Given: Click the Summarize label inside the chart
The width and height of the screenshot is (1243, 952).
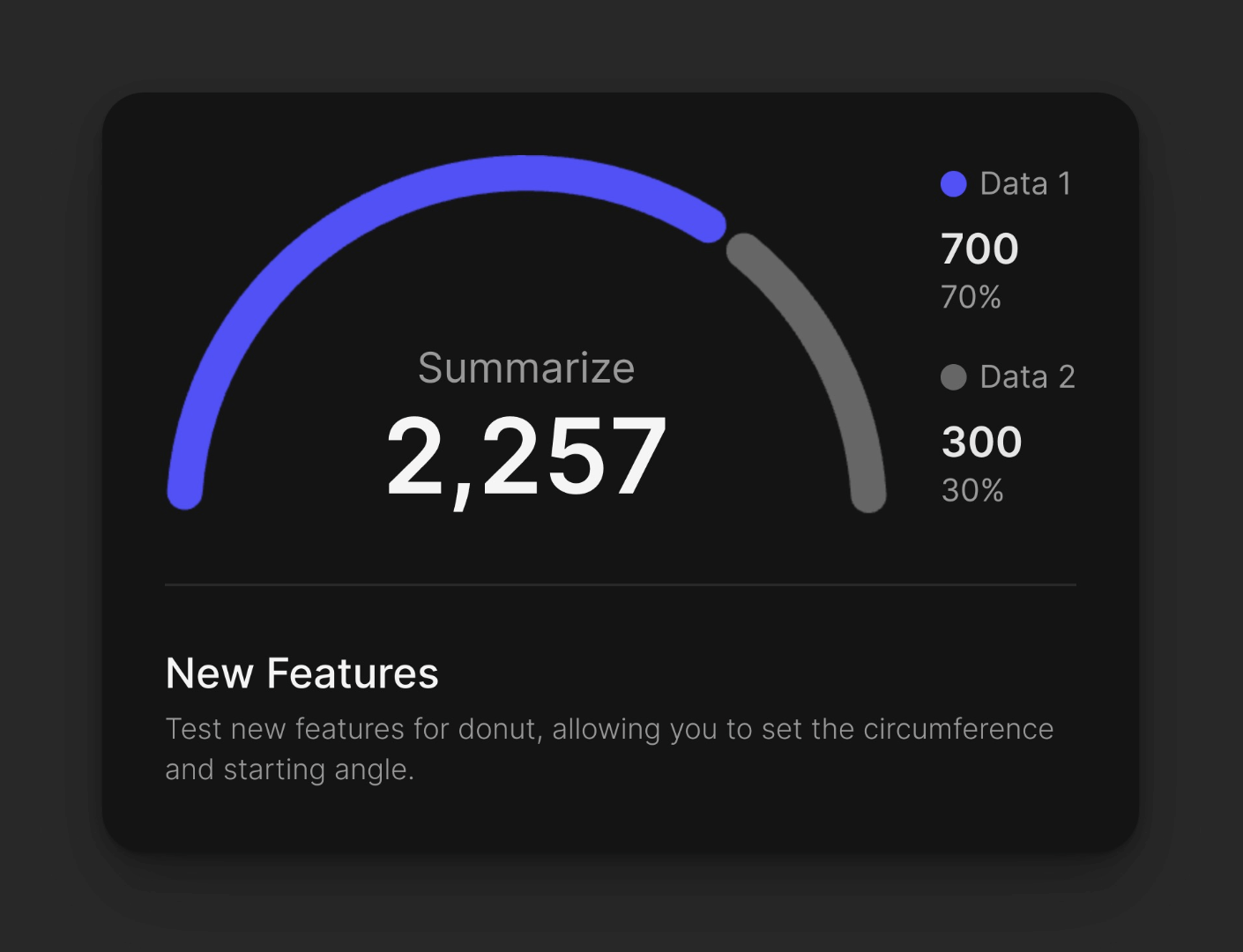Looking at the screenshot, I should point(526,368).
